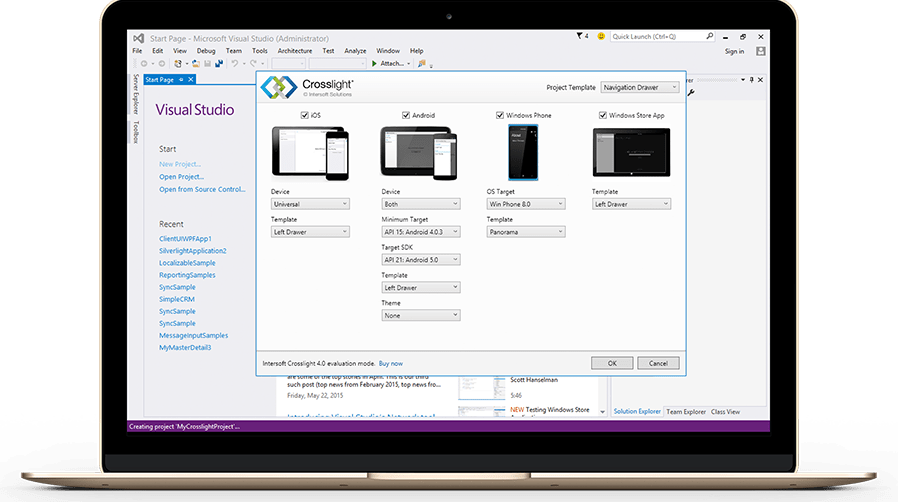Open the File menu
The image size is (898, 502).
[x=137, y=51]
